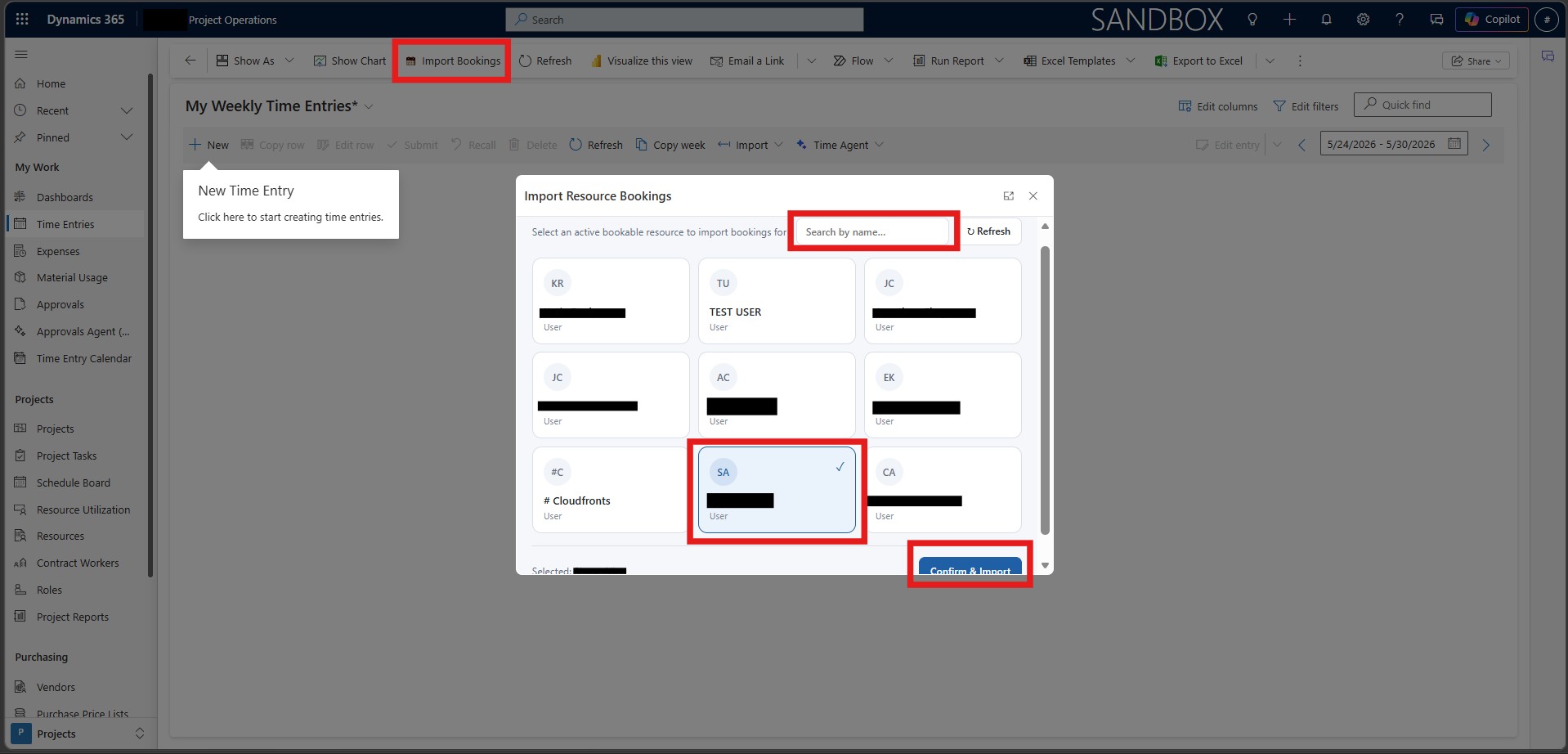Click Visualize this view

click(642, 61)
